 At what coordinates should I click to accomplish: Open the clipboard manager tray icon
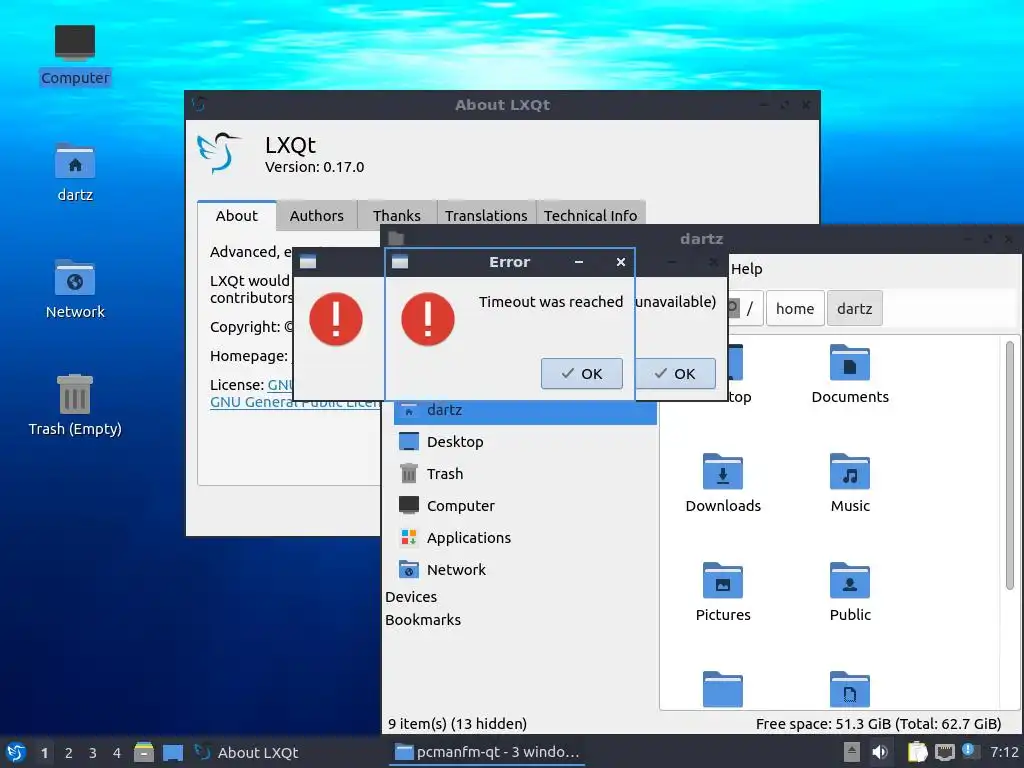coord(917,752)
